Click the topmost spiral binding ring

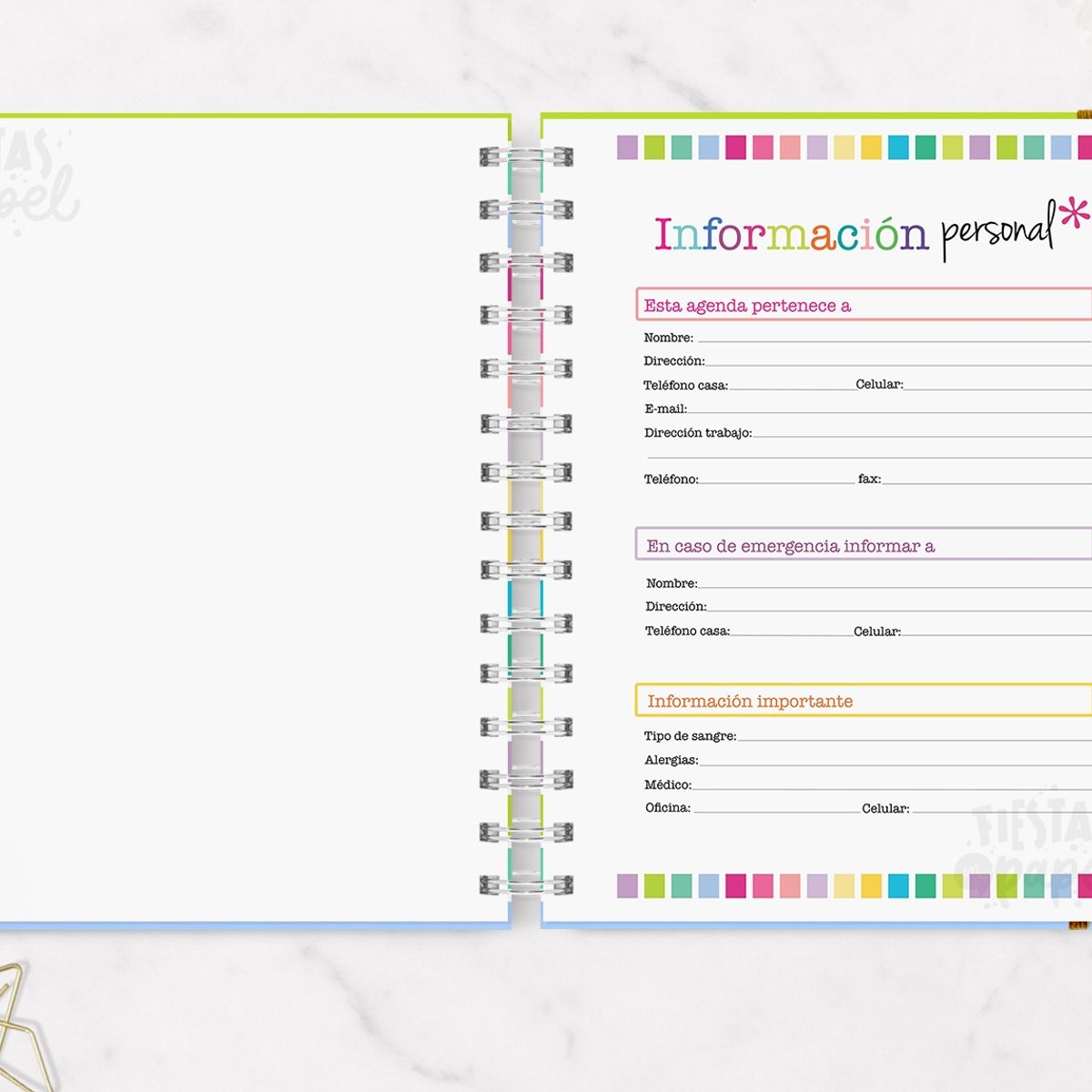526,157
